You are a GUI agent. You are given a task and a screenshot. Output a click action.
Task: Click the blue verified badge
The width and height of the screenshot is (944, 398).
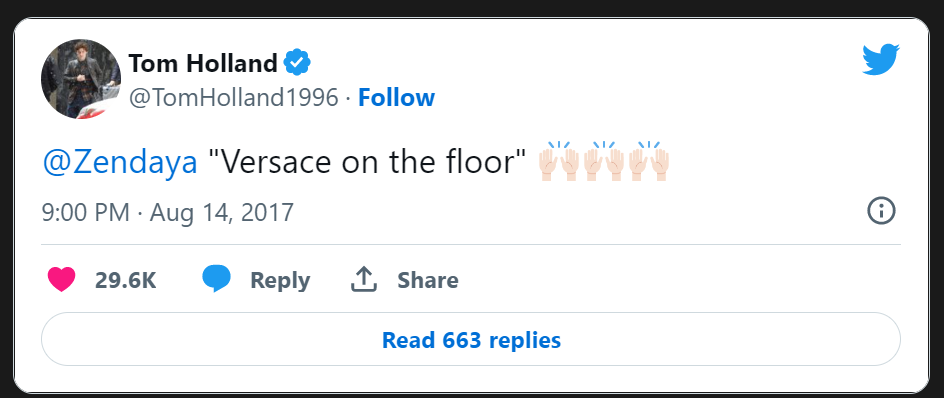(297, 63)
